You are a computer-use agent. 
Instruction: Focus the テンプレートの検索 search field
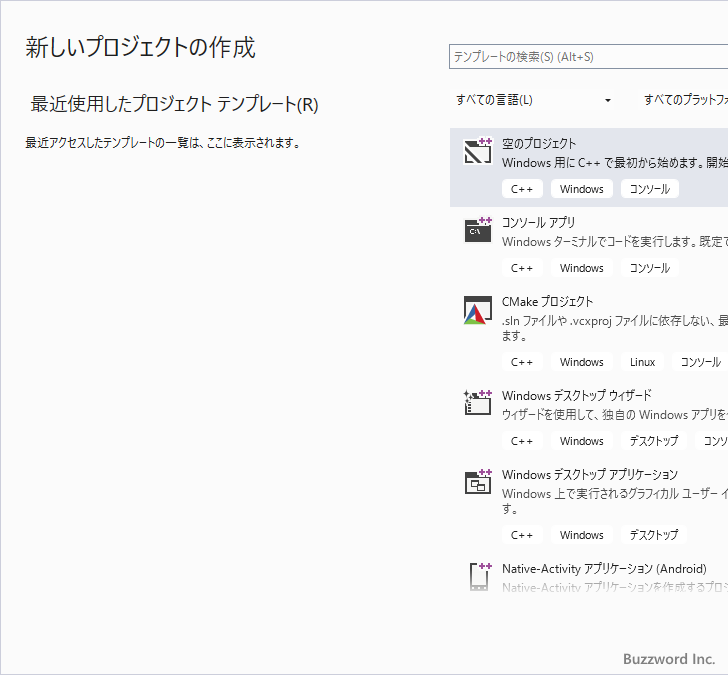[588, 57]
